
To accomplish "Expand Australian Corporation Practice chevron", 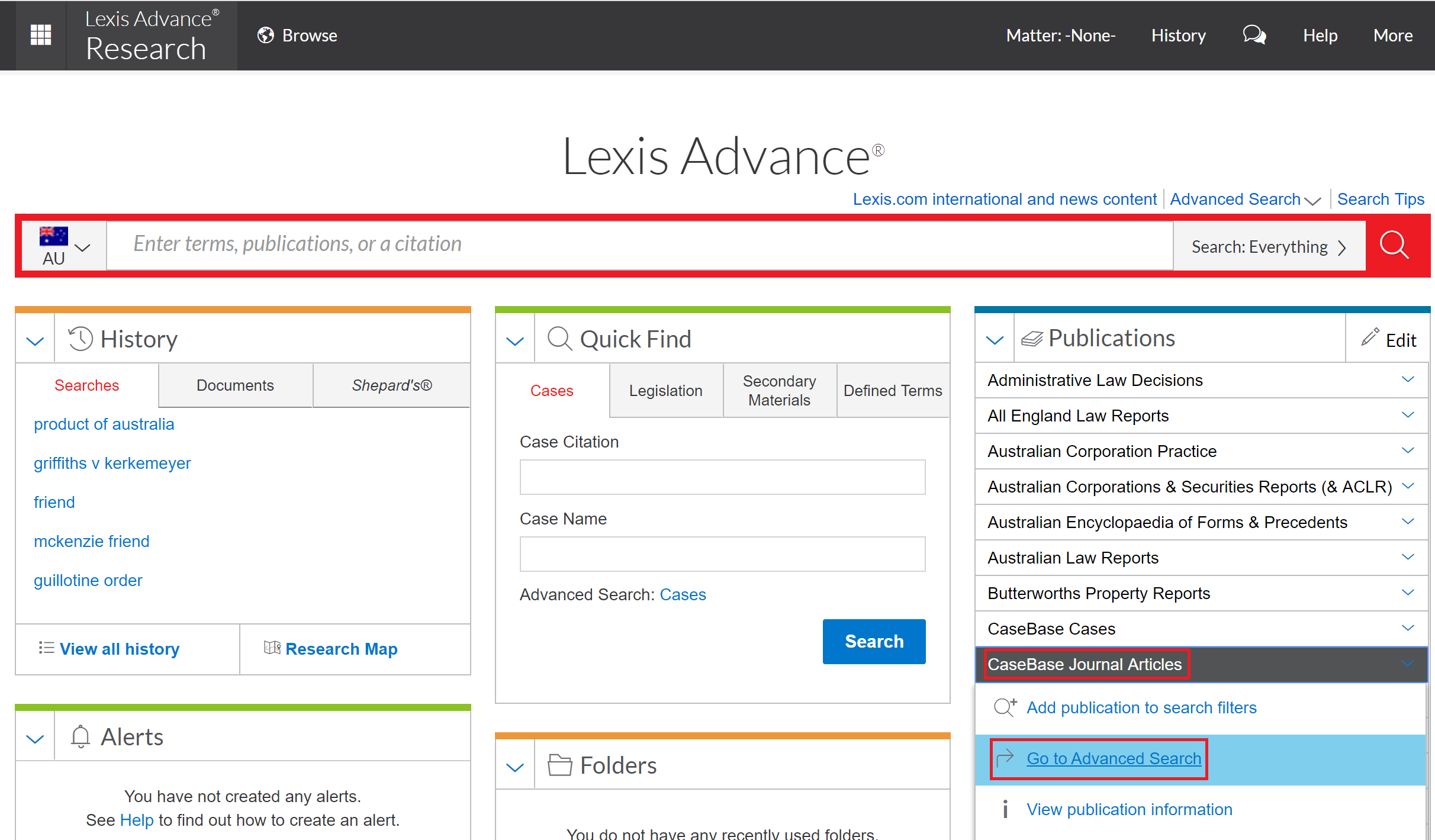I will (x=1408, y=450).
